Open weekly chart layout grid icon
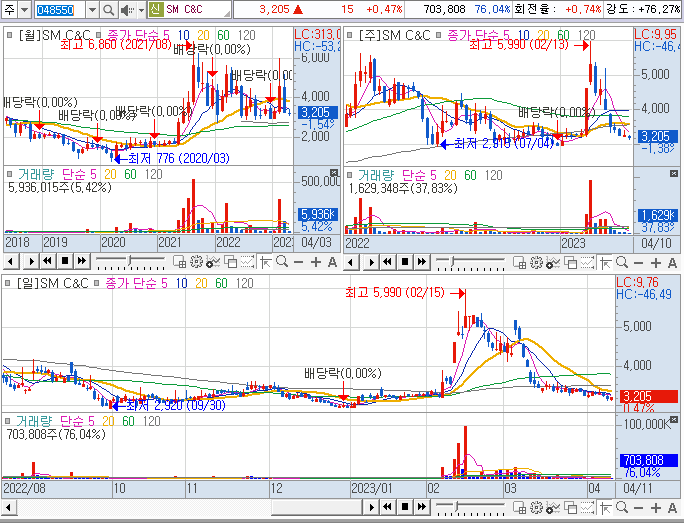This screenshot has height=523, width=684. pos(519,262)
